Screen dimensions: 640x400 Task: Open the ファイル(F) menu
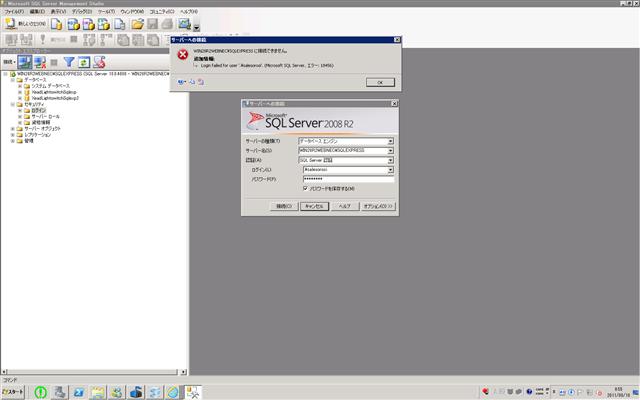pyautogui.click(x=13, y=11)
